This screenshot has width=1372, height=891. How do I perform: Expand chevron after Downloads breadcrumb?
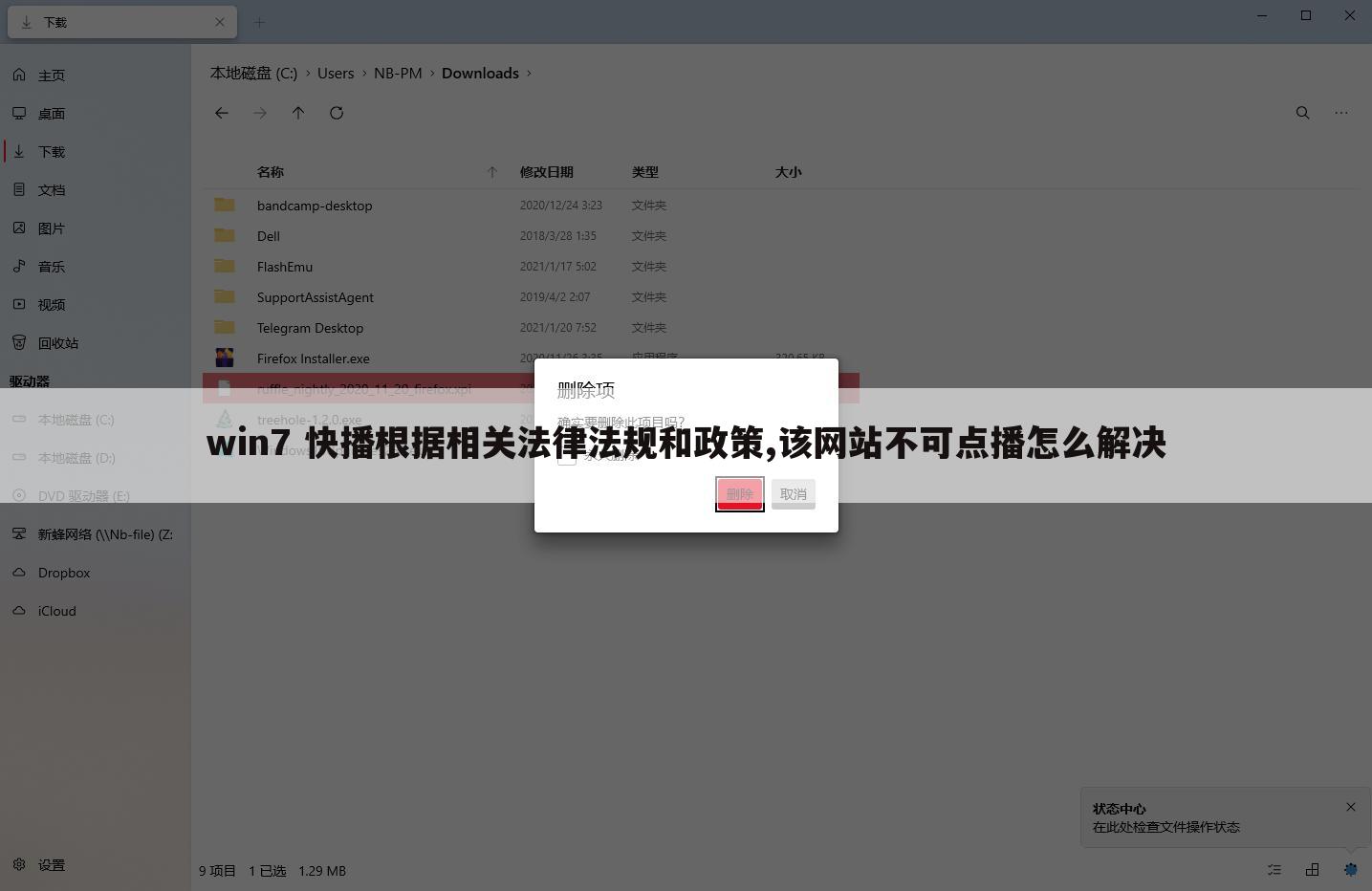(529, 74)
